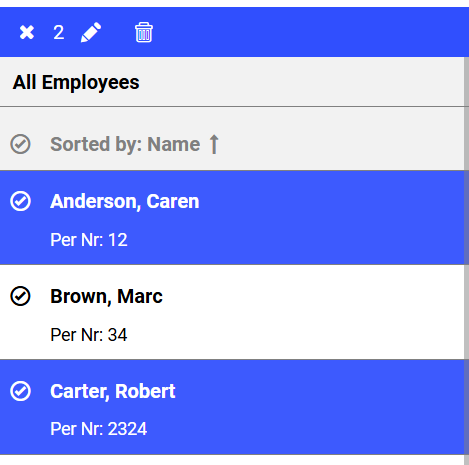Reverse sort order with the up arrow
The height and width of the screenshot is (465, 469).
tap(214, 144)
